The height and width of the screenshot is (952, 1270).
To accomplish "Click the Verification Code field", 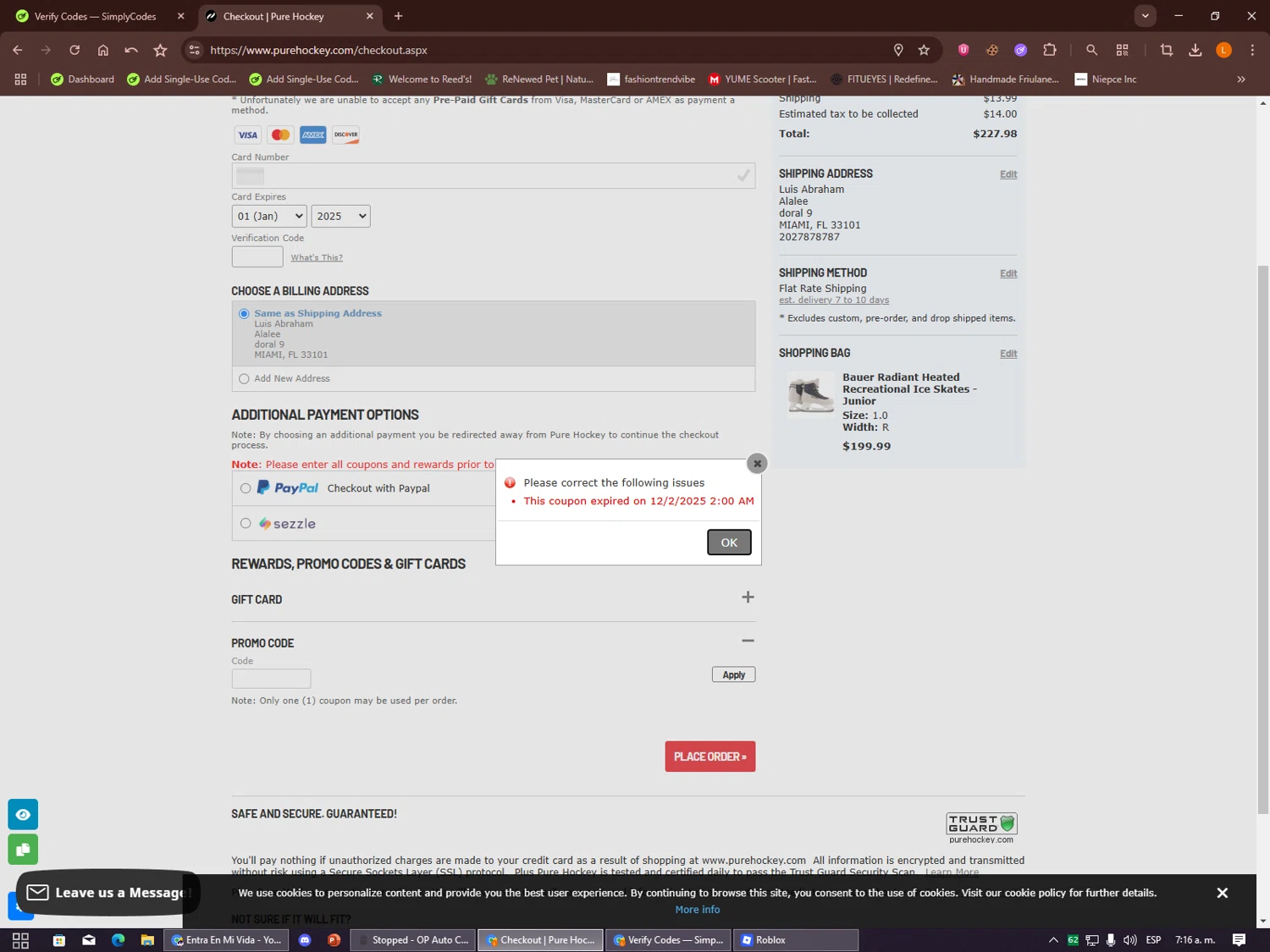I will click(x=257, y=256).
